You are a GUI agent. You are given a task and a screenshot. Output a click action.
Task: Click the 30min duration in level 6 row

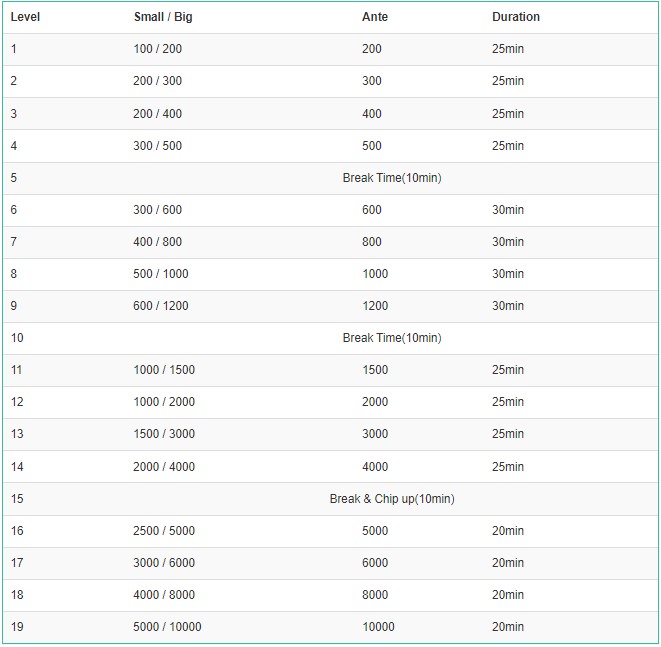[x=508, y=210]
